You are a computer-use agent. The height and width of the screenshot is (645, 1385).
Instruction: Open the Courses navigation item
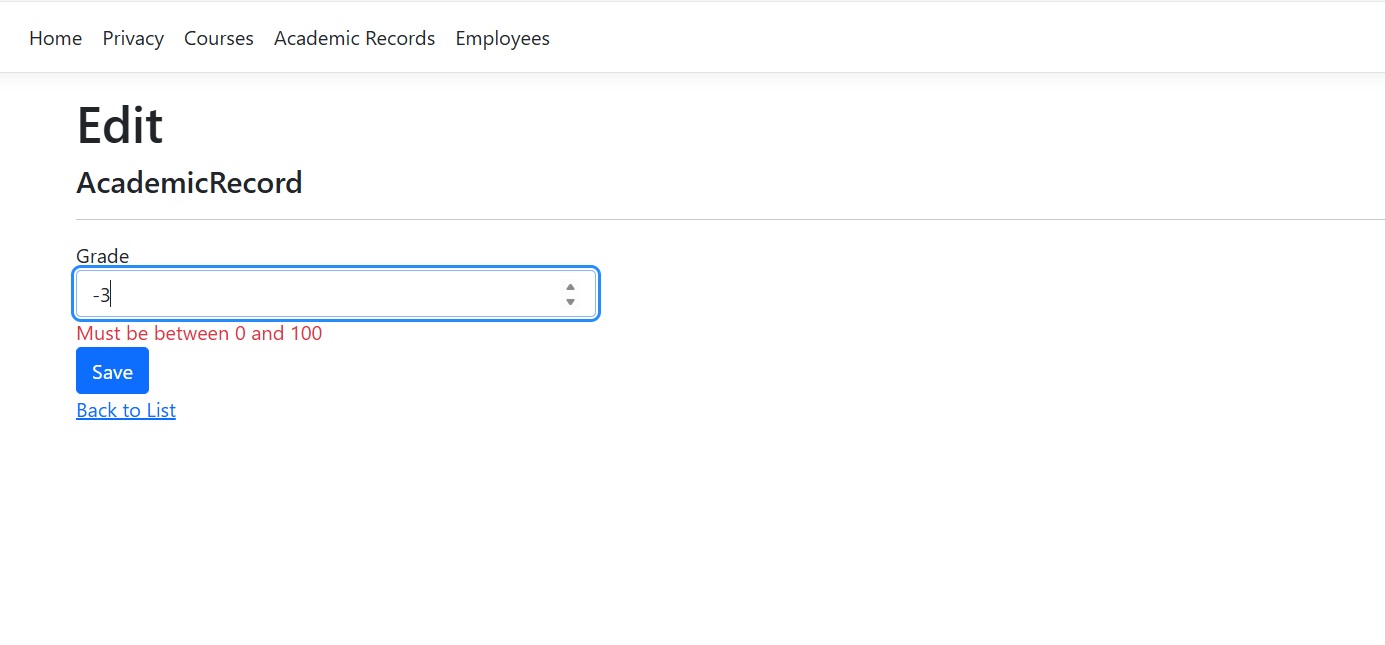pos(219,38)
